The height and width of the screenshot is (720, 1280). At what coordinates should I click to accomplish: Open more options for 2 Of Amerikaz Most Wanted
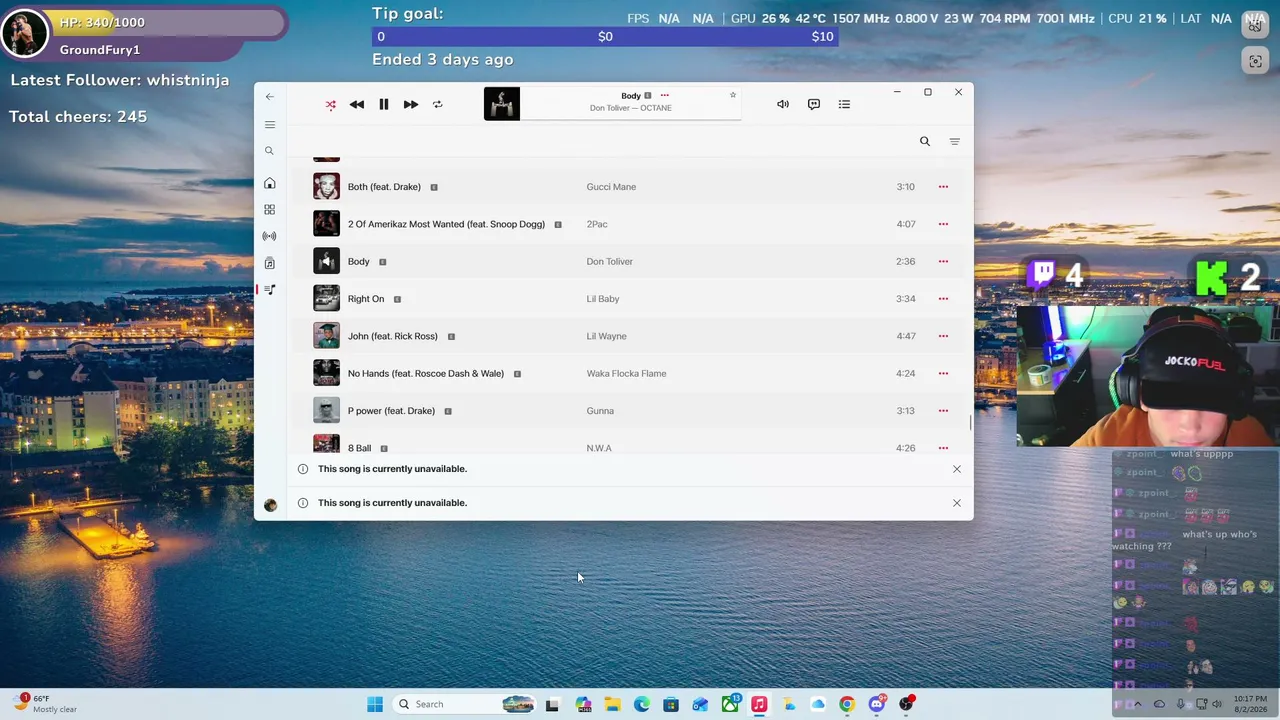943,224
